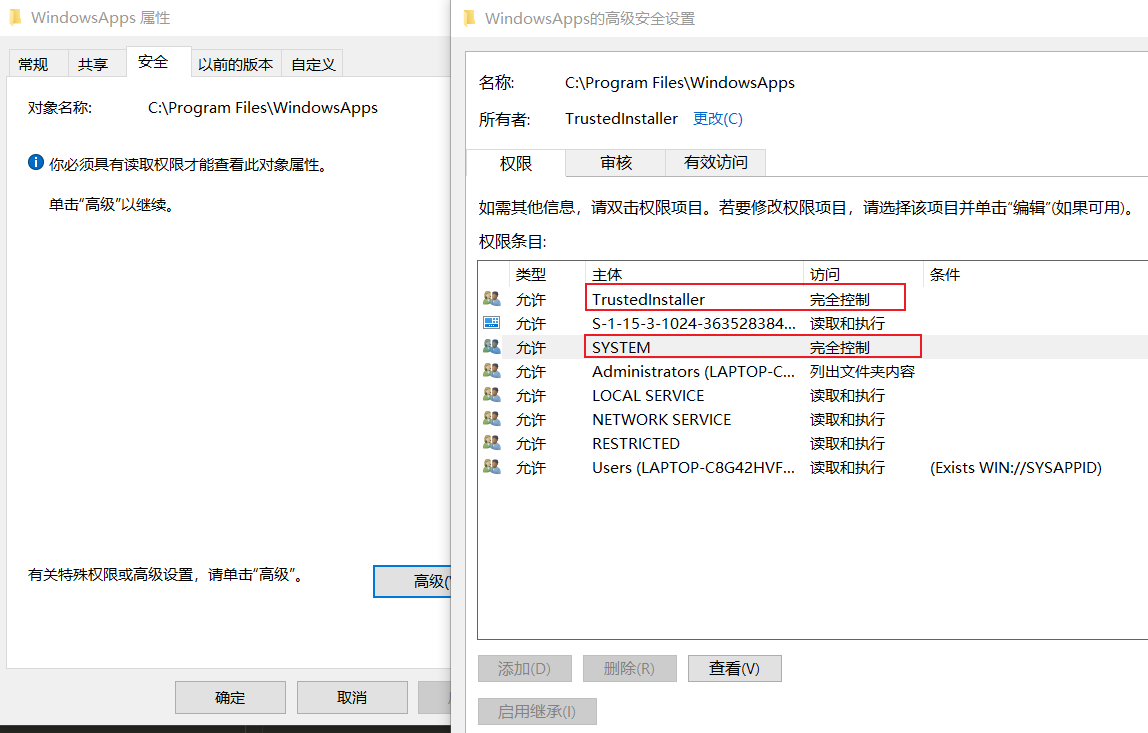Click the 添加(D) button
The width and height of the screenshot is (1148, 733).
524,669
